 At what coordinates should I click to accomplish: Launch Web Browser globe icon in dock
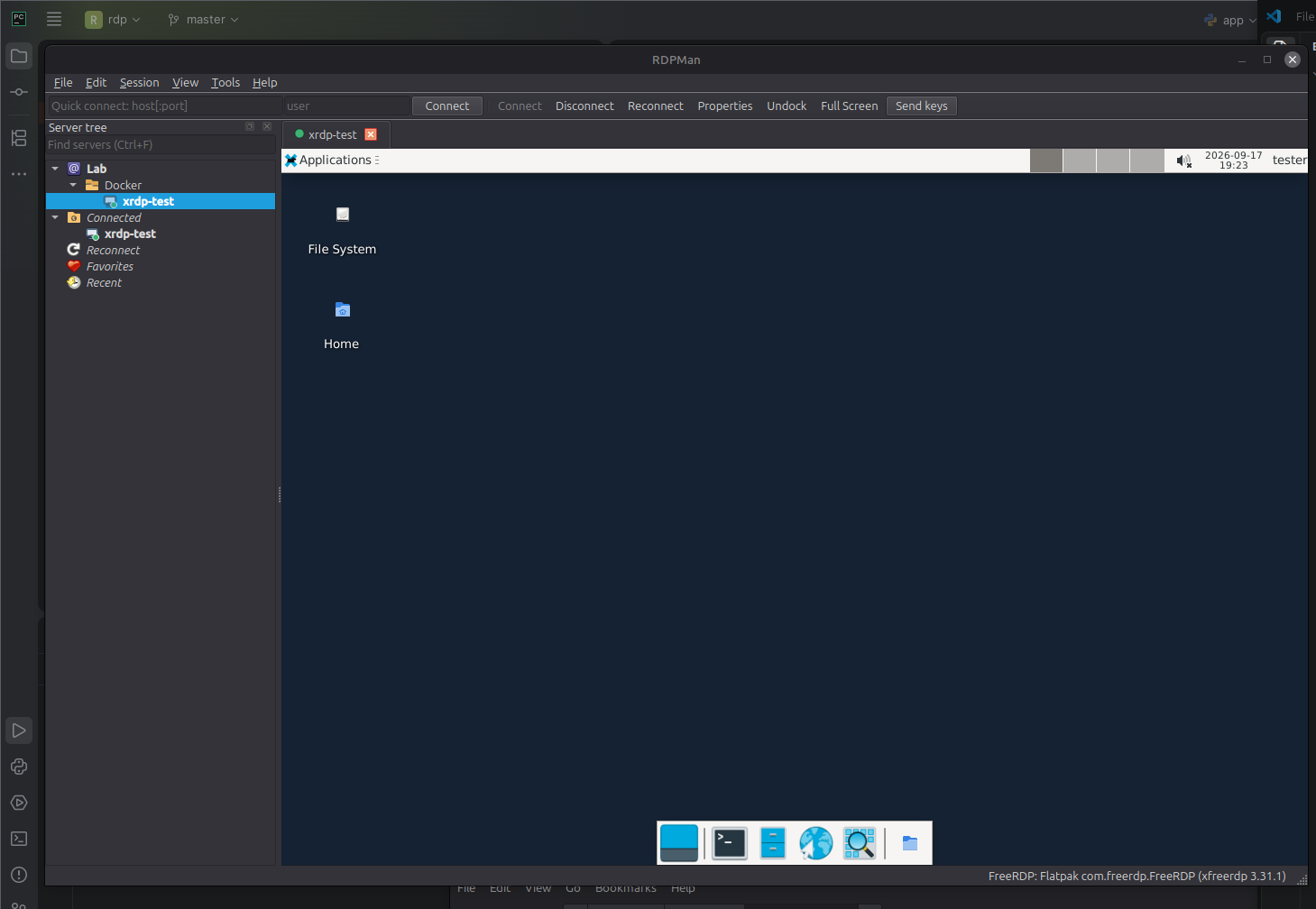click(x=816, y=843)
